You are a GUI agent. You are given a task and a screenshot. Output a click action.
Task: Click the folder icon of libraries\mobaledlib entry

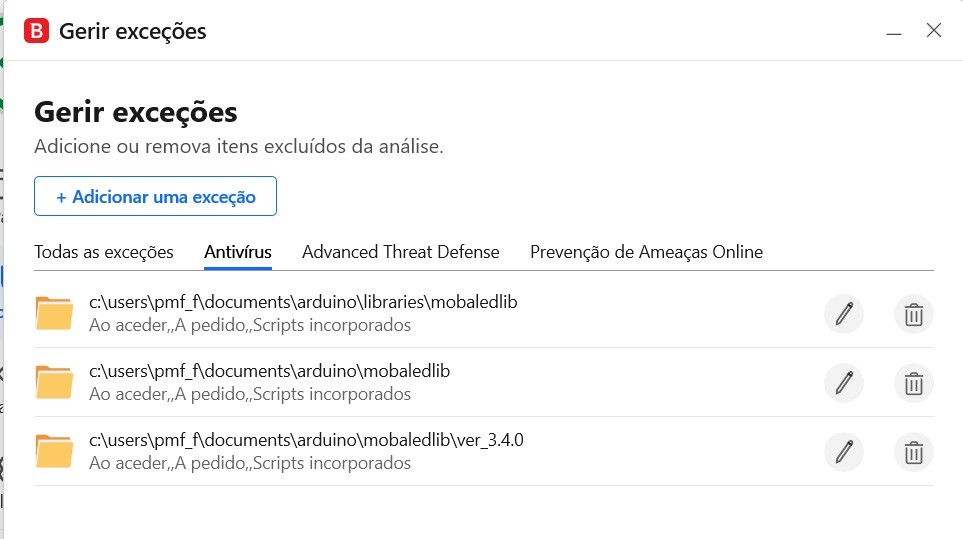(x=55, y=313)
